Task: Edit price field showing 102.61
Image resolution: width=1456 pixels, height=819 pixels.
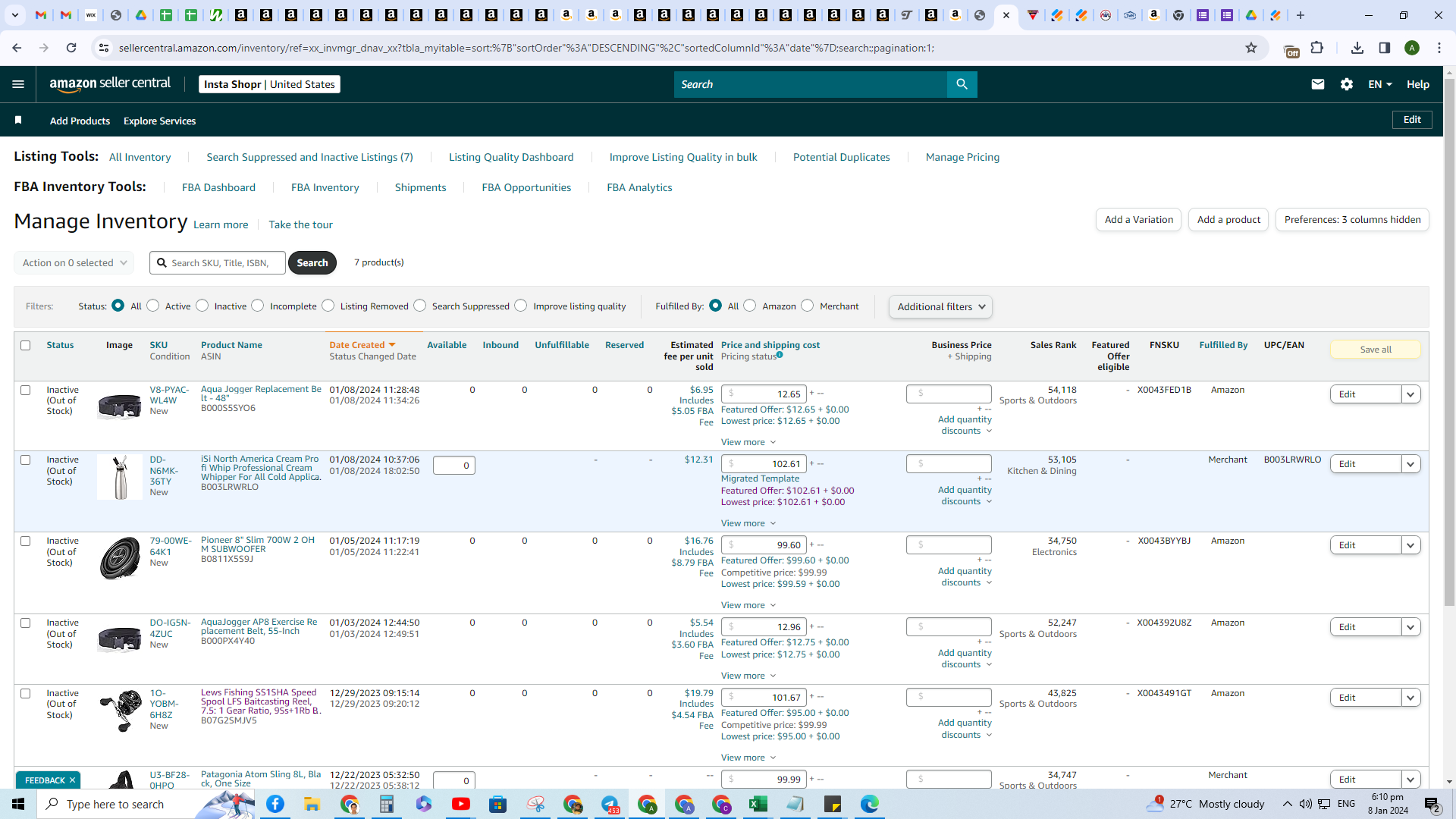Action: tap(764, 464)
